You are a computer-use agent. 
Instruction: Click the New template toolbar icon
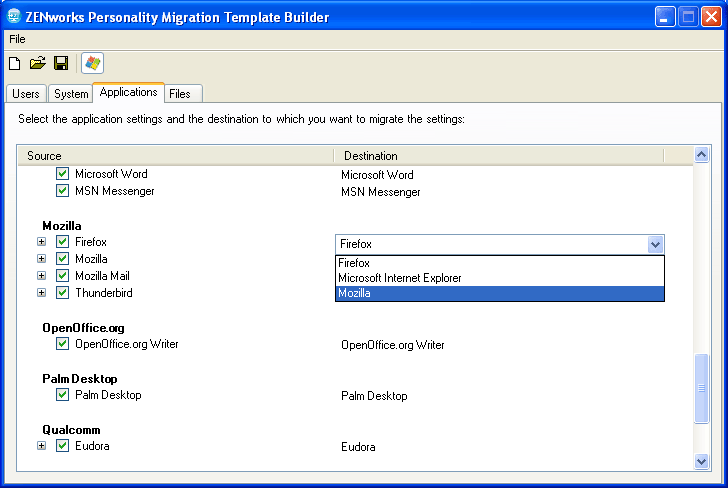[14, 64]
